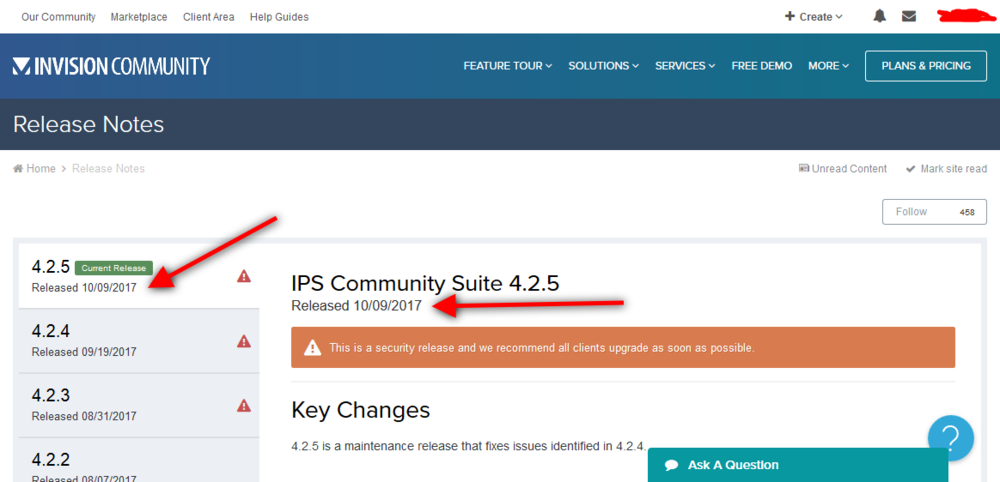Click the Release Notes breadcrumb
1000x482 pixels.
click(x=108, y=168)
